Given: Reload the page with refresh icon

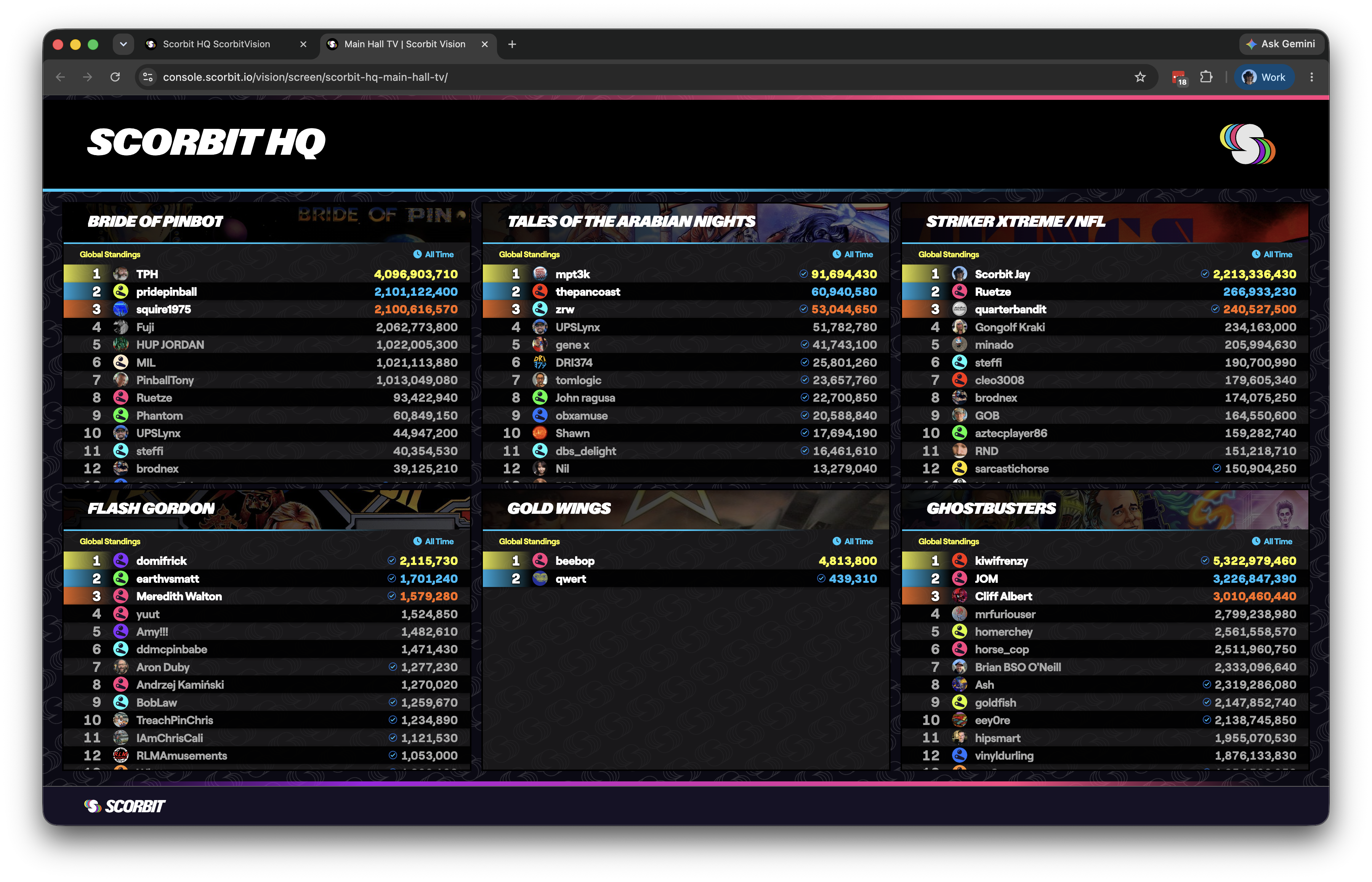Looking at the screenshot, I should tap(115, 77).
